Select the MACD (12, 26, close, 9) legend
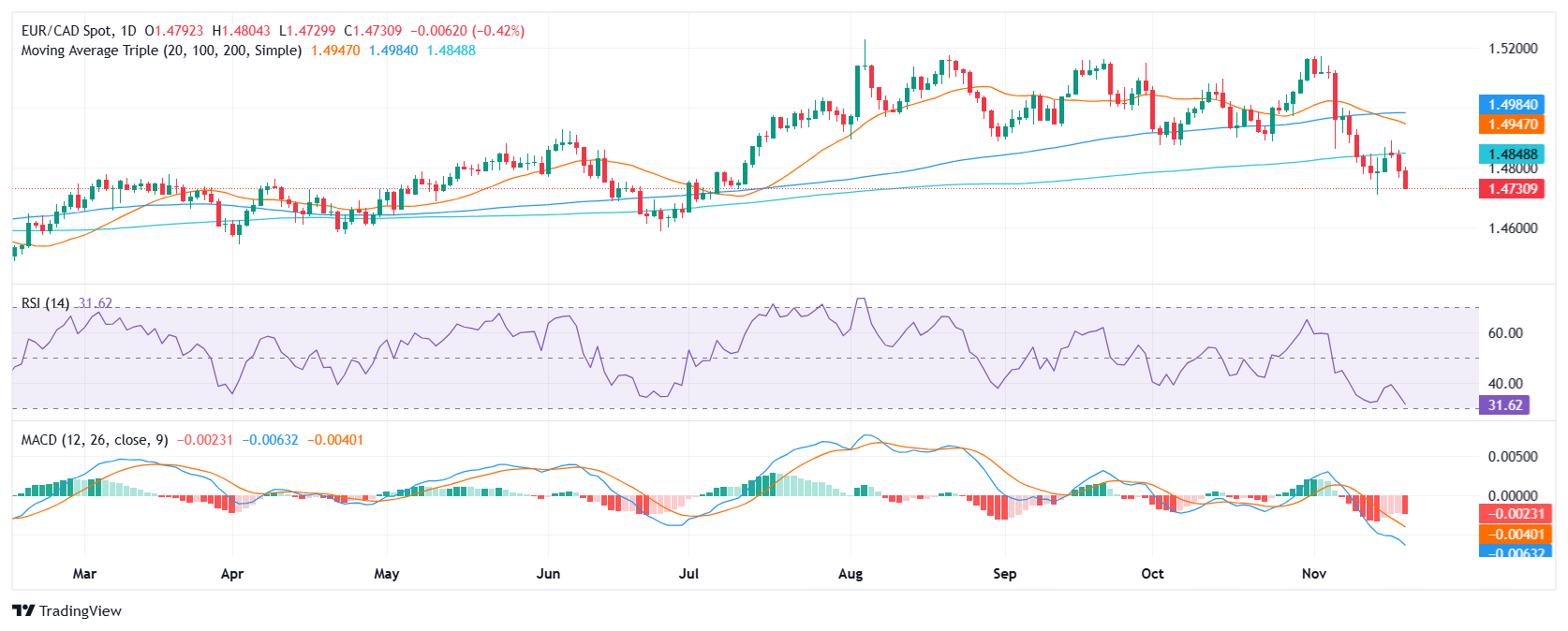Image resolution: width=1568 pixels, height=631 pixels. coord(95,440)
